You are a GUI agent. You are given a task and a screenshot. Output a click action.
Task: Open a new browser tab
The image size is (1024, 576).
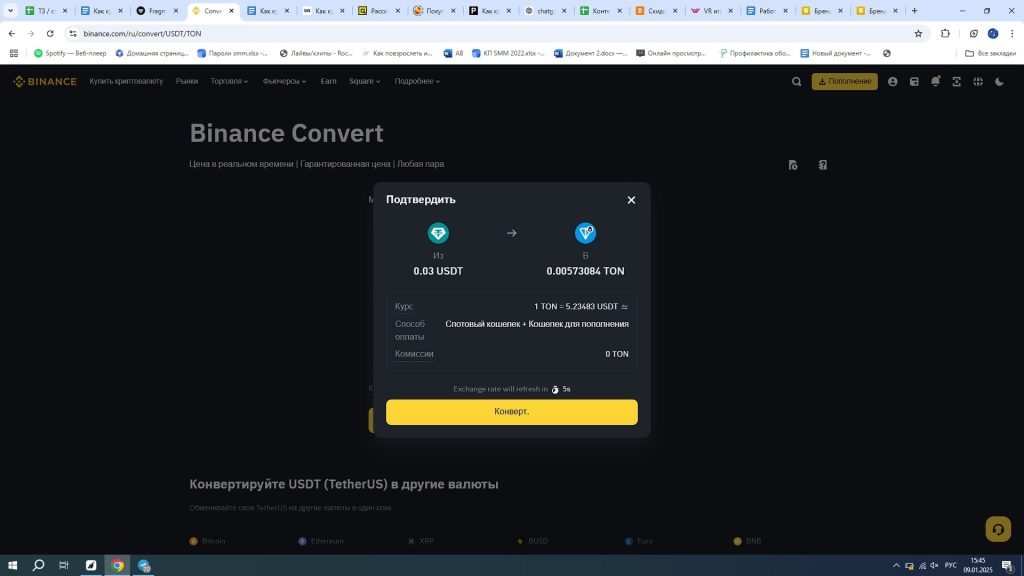tap(914, 10)
